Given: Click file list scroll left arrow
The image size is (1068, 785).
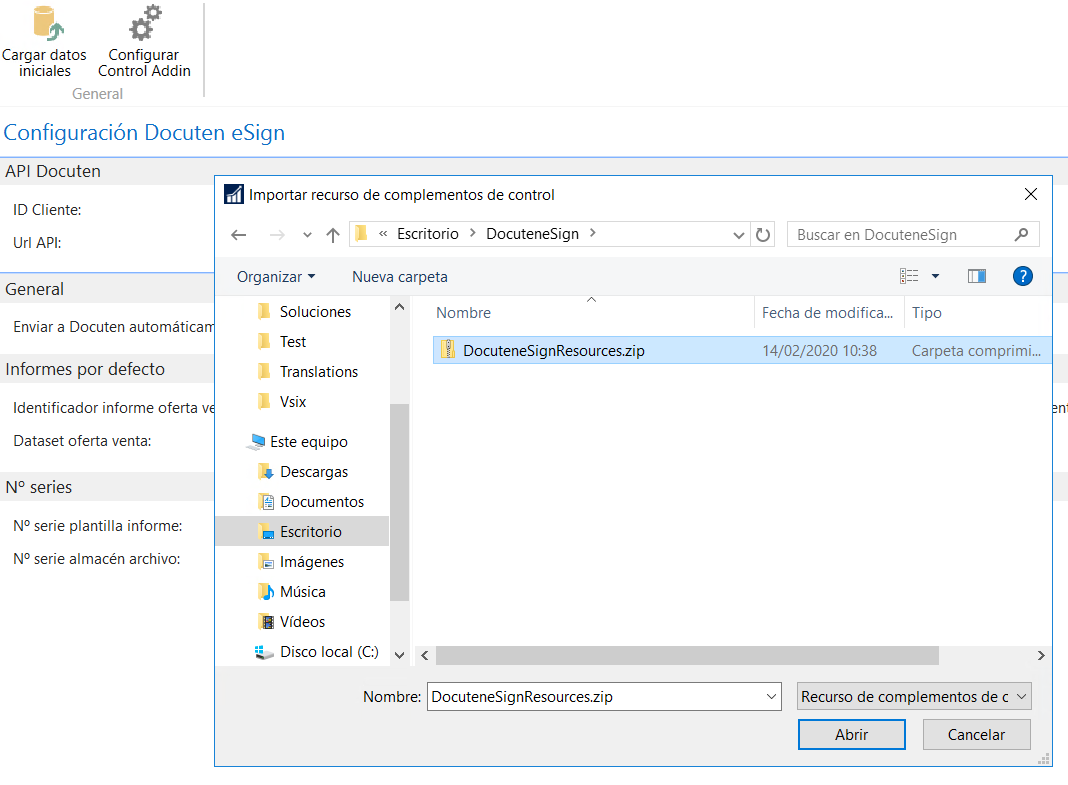Looking at the screenshot, I should click(424, 655).
